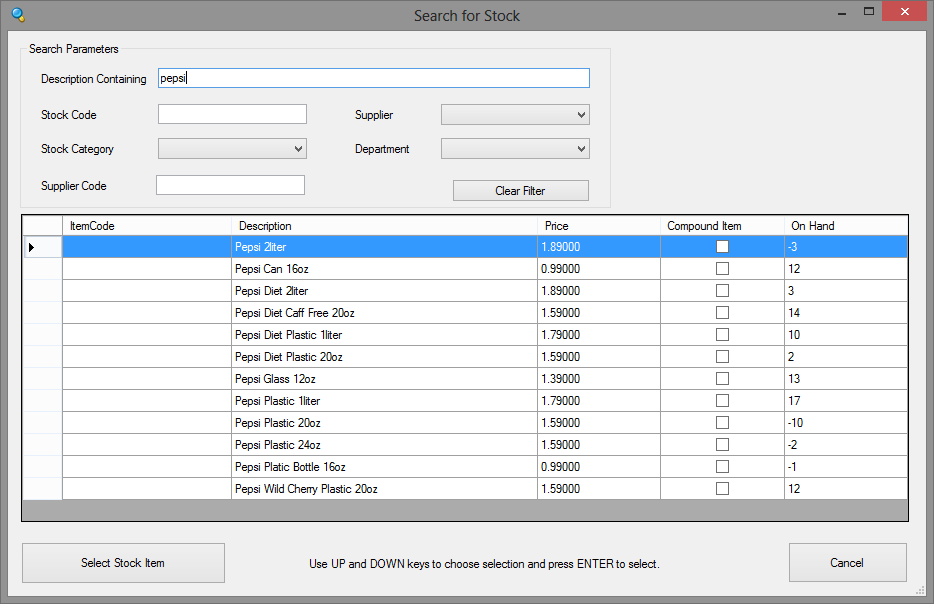This screenshot has width=934, height=604.
Task: Tick Compound Item checkbox for Pepsi Plastic 1liter
Action: (x=722, y=401)
